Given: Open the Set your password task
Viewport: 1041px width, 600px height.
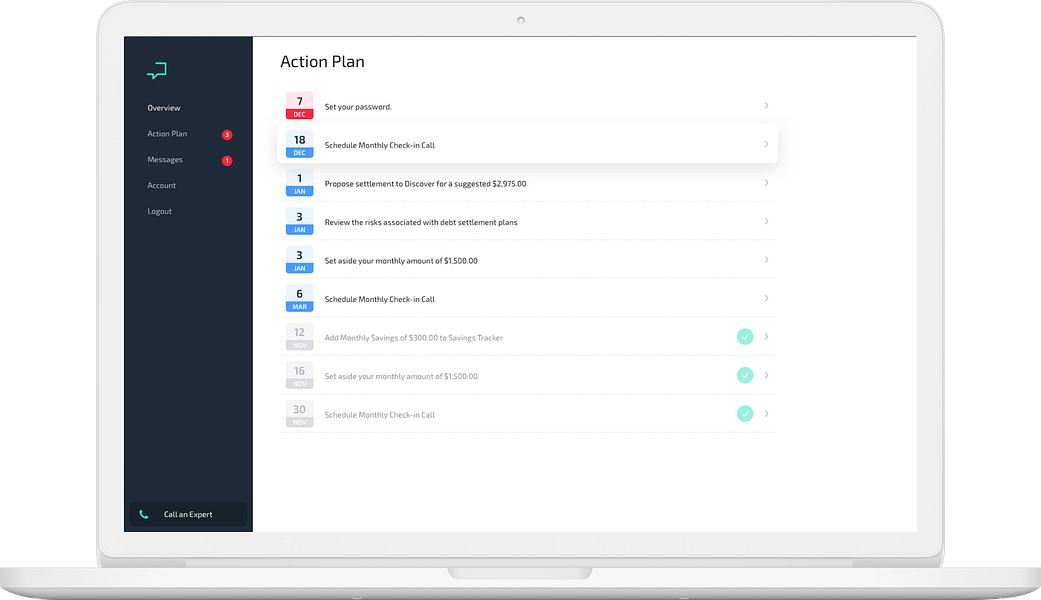Looking at the screenshot, I should pyautogui.click(x=358, y=106).
